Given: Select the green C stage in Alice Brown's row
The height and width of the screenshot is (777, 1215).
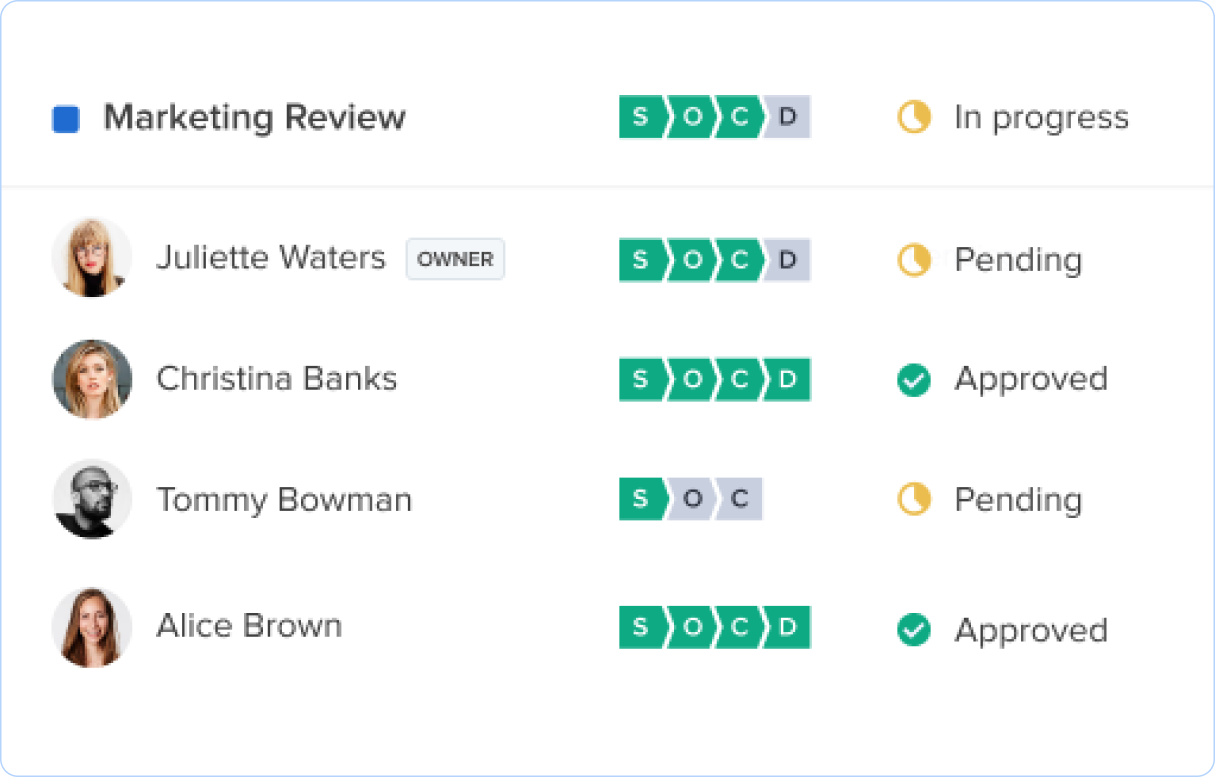Looking at the screenshot, I should [x=740, y=627].
